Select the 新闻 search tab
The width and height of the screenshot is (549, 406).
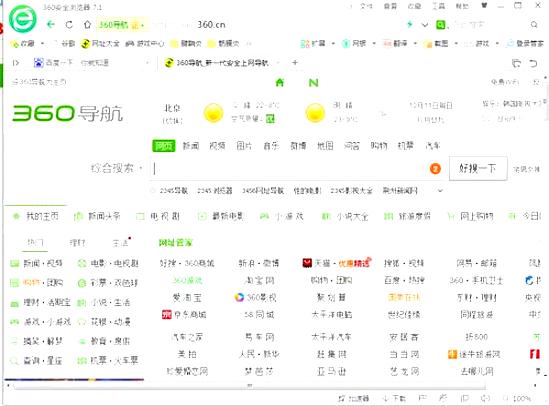tap(190, 146)
